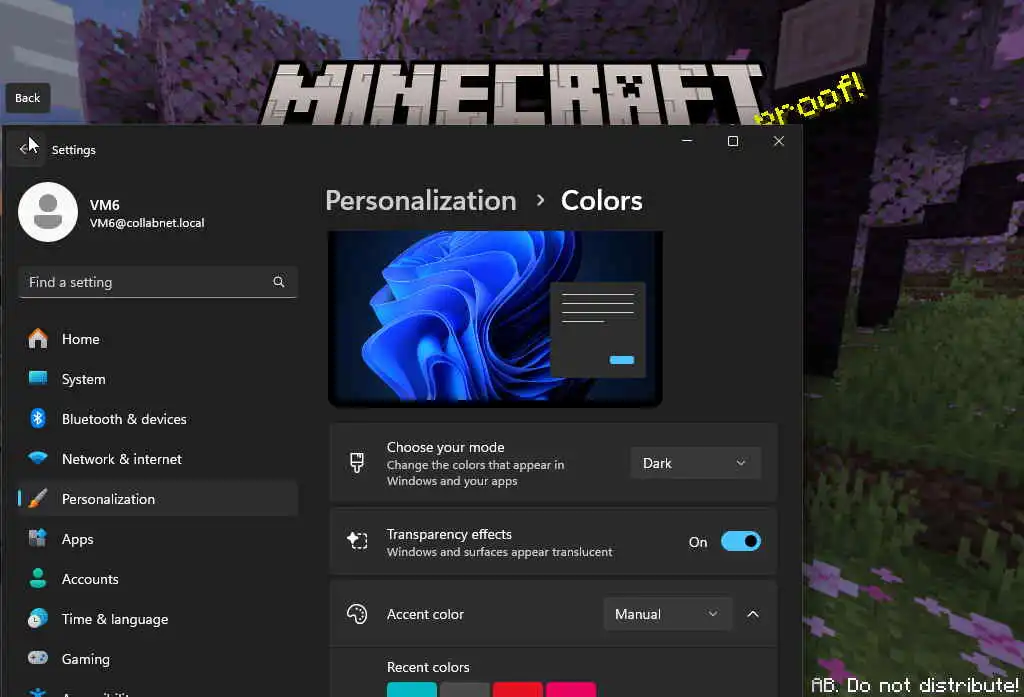The width and height of the screenshot is (1024, 697).
Task: Click the Accounts person icon
Action: (x=38, y=578)
